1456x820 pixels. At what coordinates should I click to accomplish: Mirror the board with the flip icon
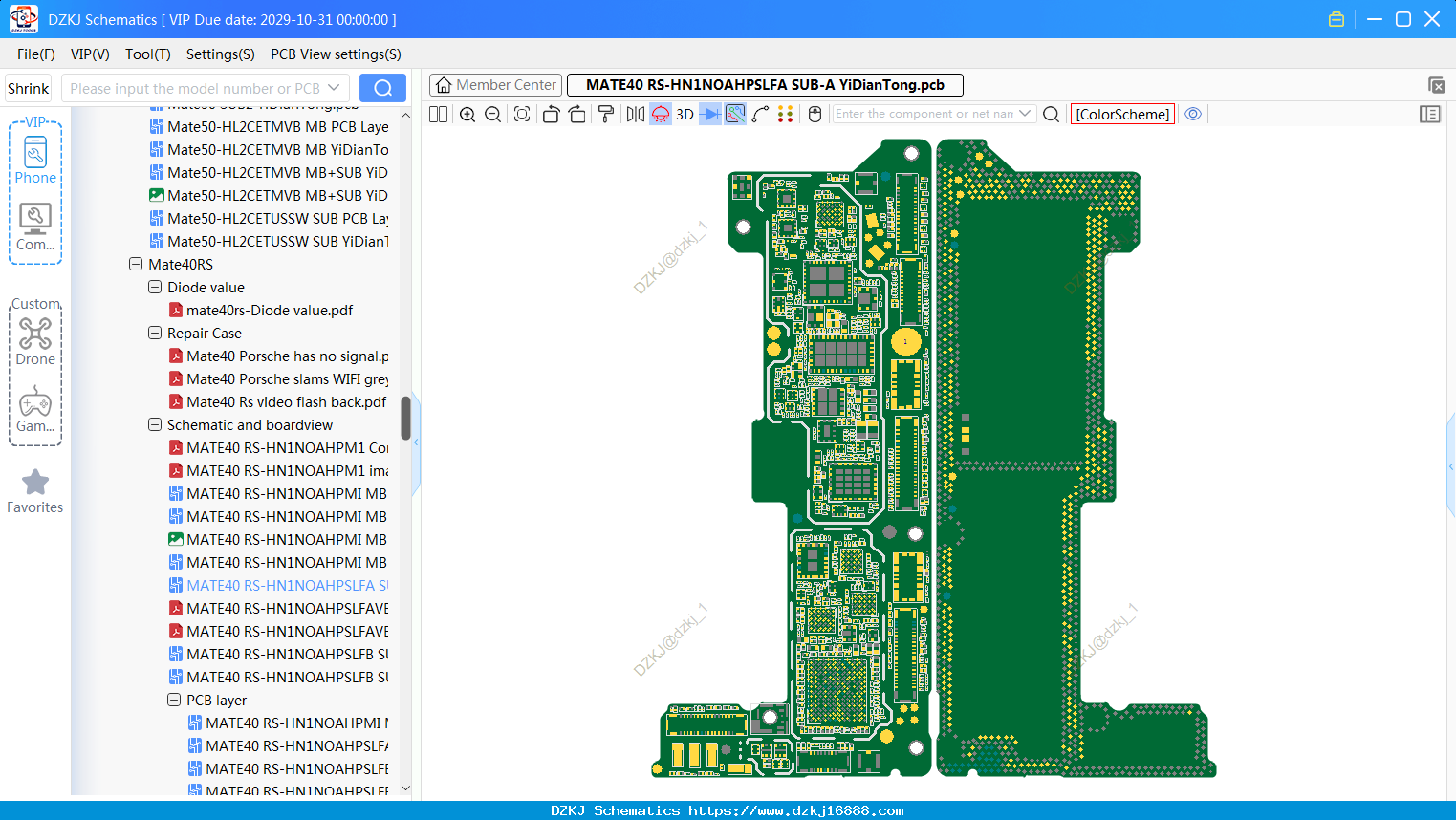636,114
